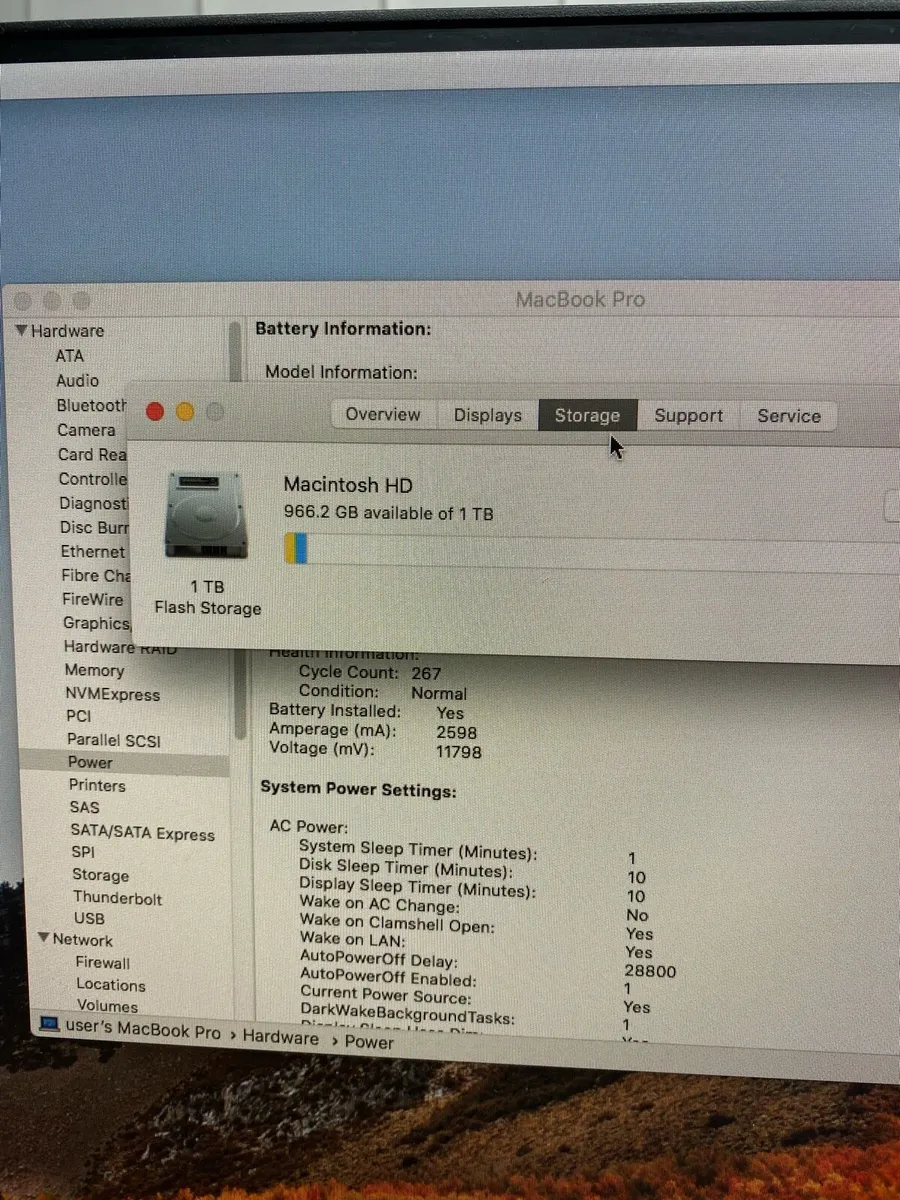Minimize the About This Mac window

point(185,412)
